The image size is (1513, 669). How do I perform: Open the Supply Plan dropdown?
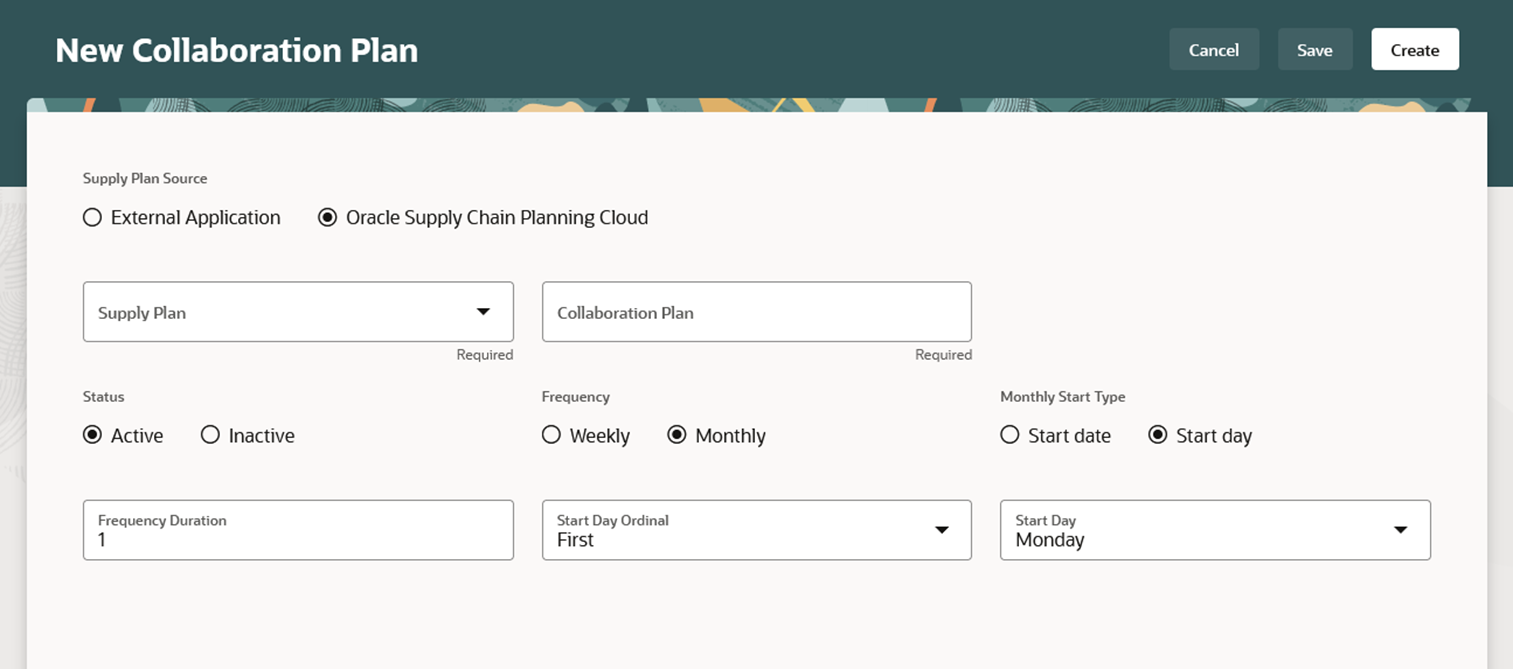[x=297, y=311]
